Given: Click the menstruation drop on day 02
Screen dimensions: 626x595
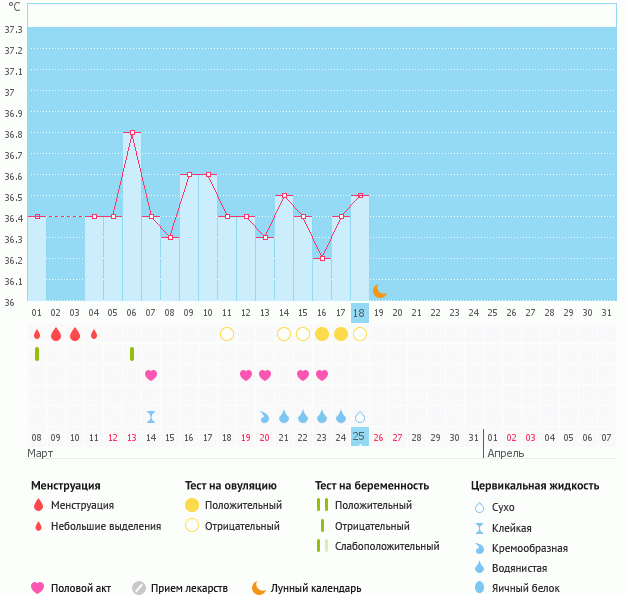Looking at the screenshot, I should [56, 333].
